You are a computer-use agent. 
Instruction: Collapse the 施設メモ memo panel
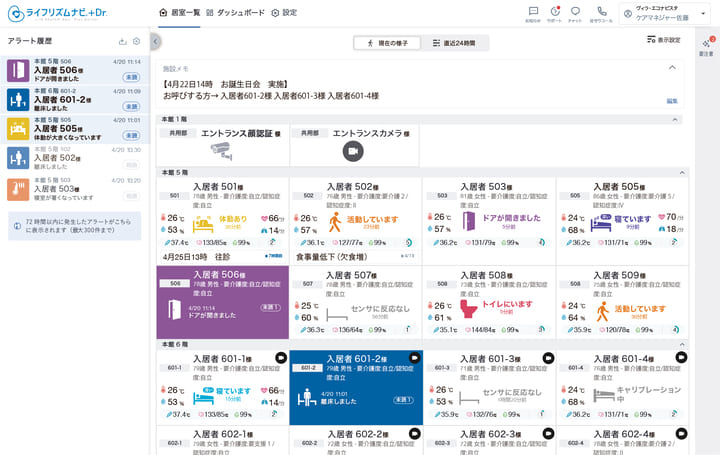pos(672,68)
